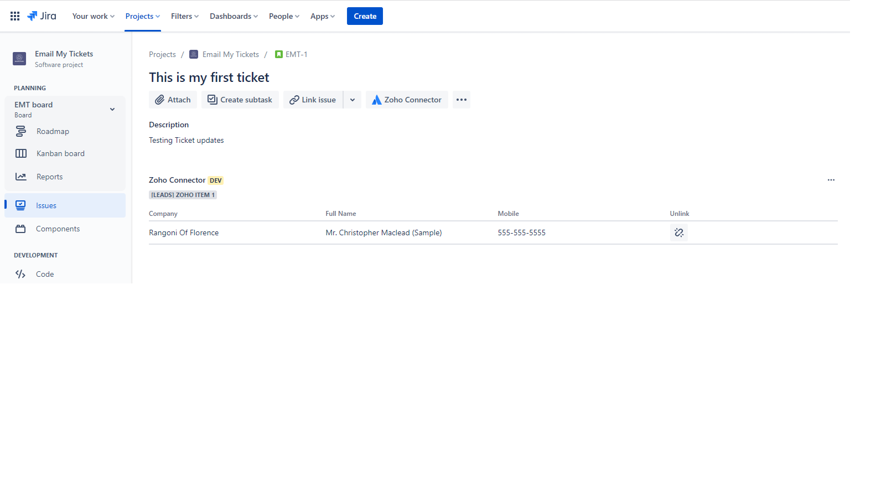Click the Rangoni Of Florence cell
871x496 pixels.
pos(184,233)
